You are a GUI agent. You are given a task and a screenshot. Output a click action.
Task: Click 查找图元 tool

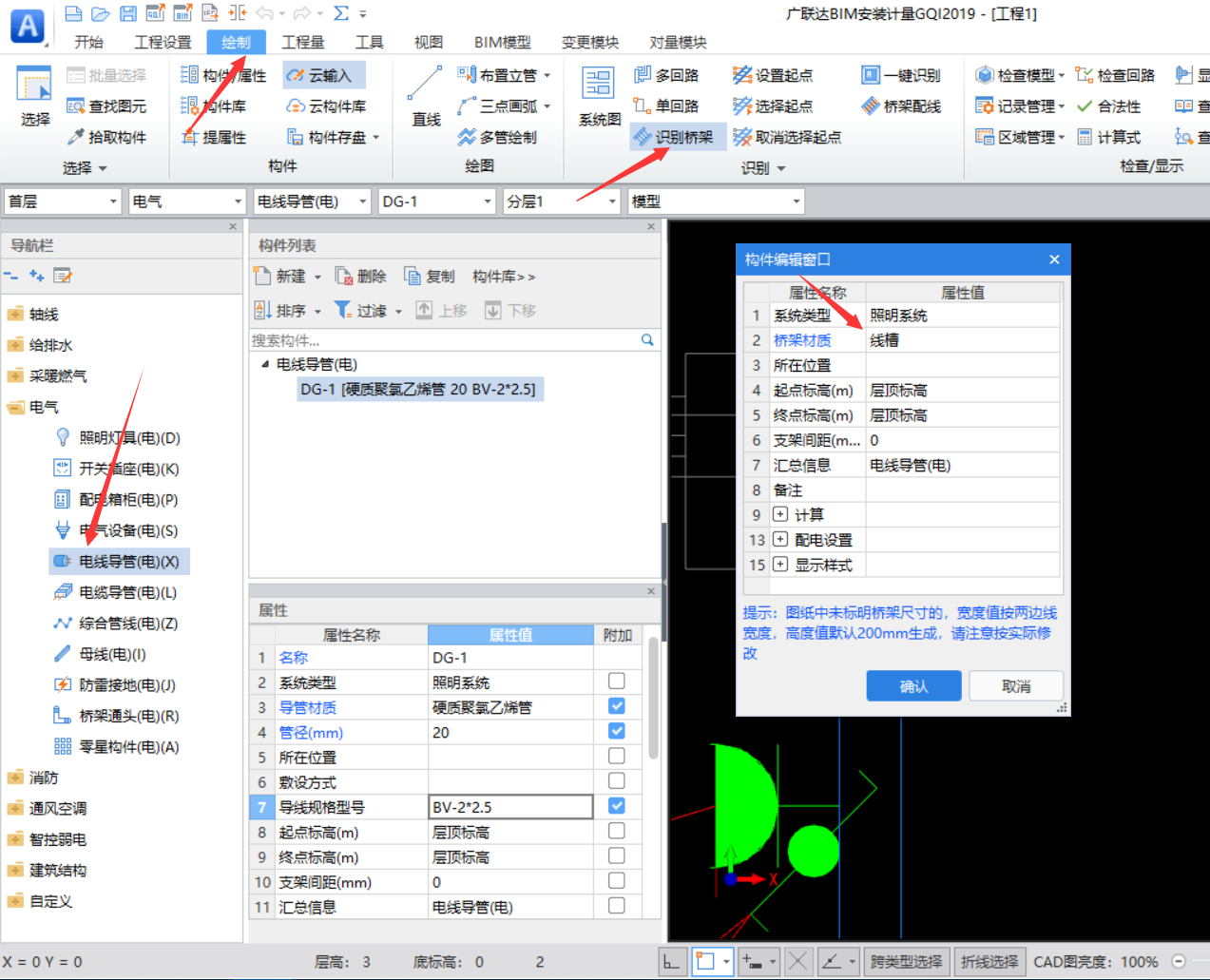coord(106,106)
